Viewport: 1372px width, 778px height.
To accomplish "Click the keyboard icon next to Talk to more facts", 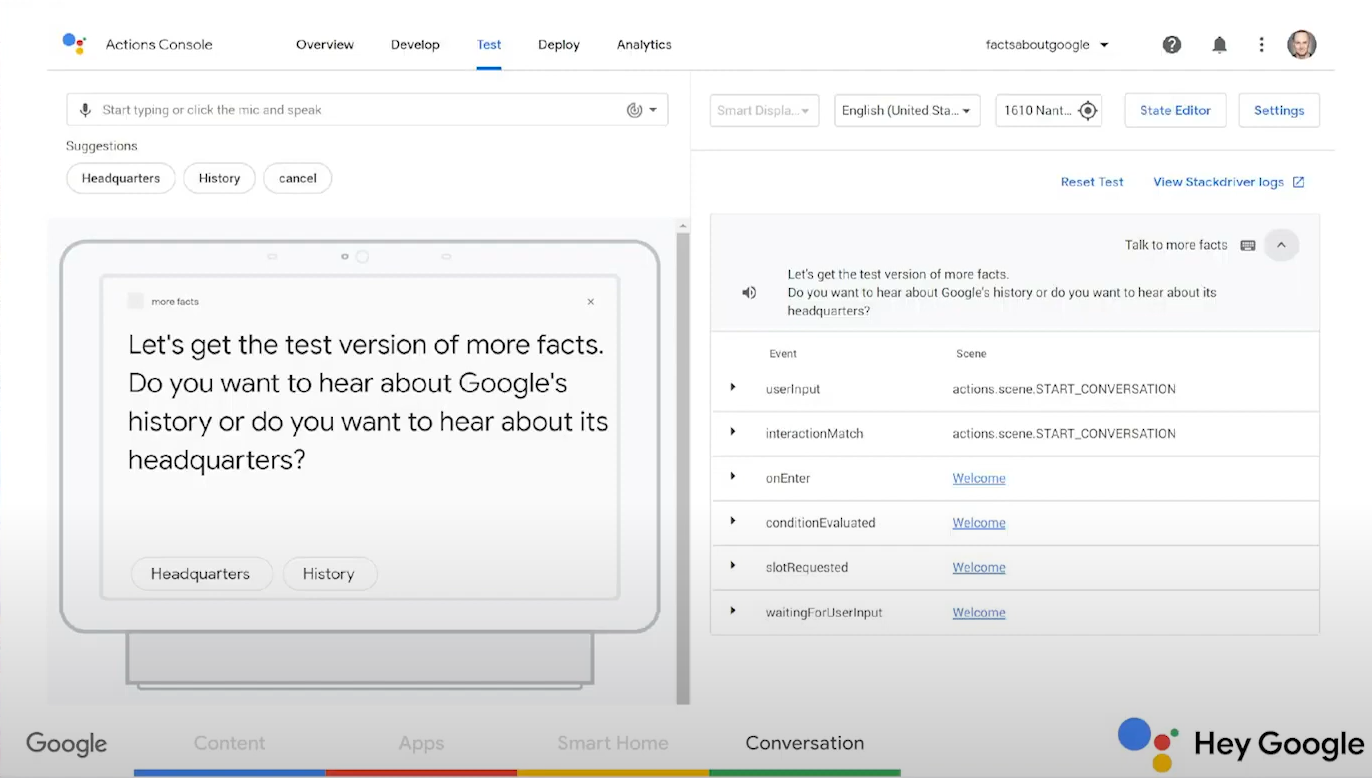I will tap(1248, 245).
